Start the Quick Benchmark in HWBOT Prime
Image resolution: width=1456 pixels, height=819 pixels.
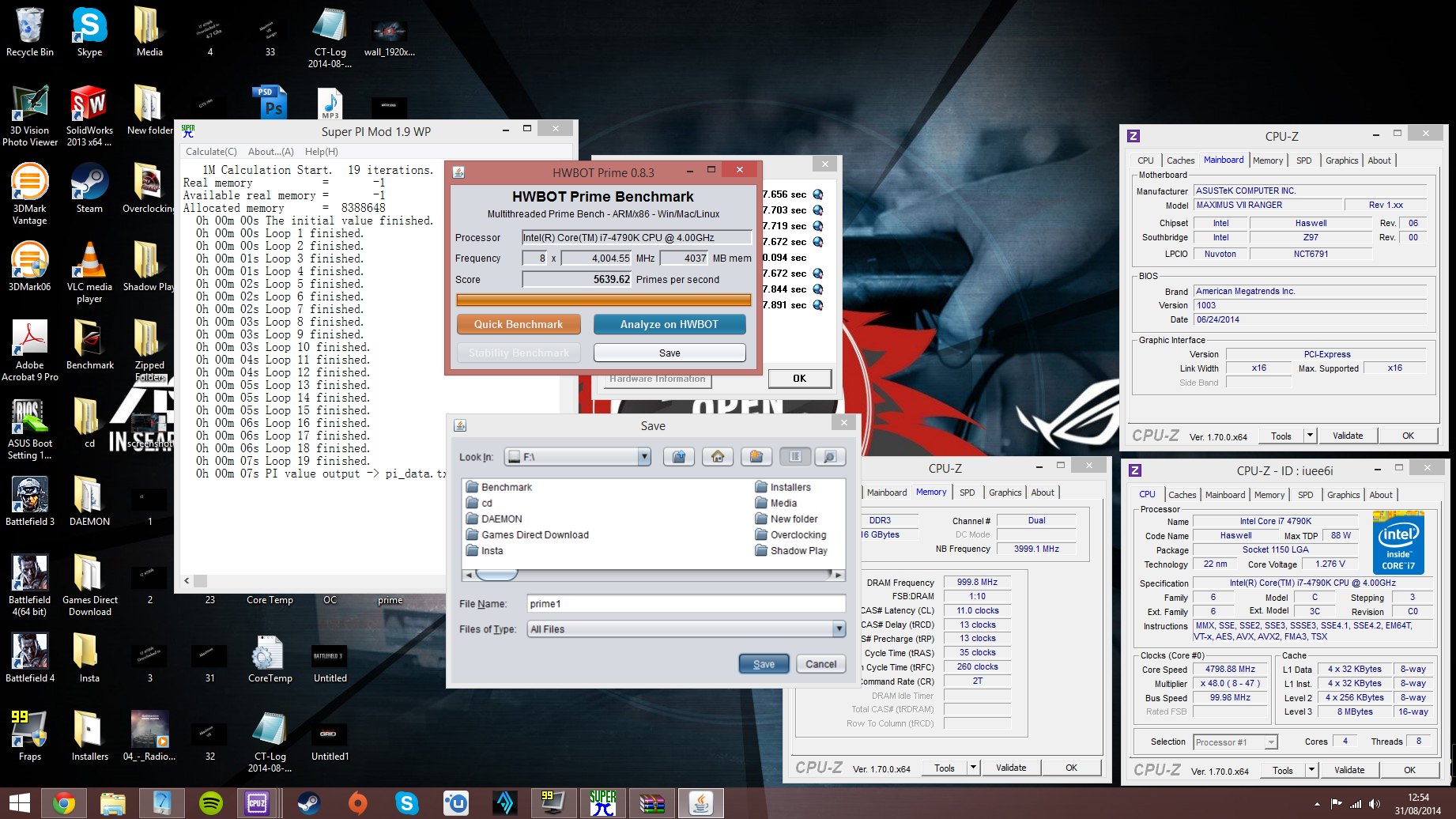click(519, 324)
